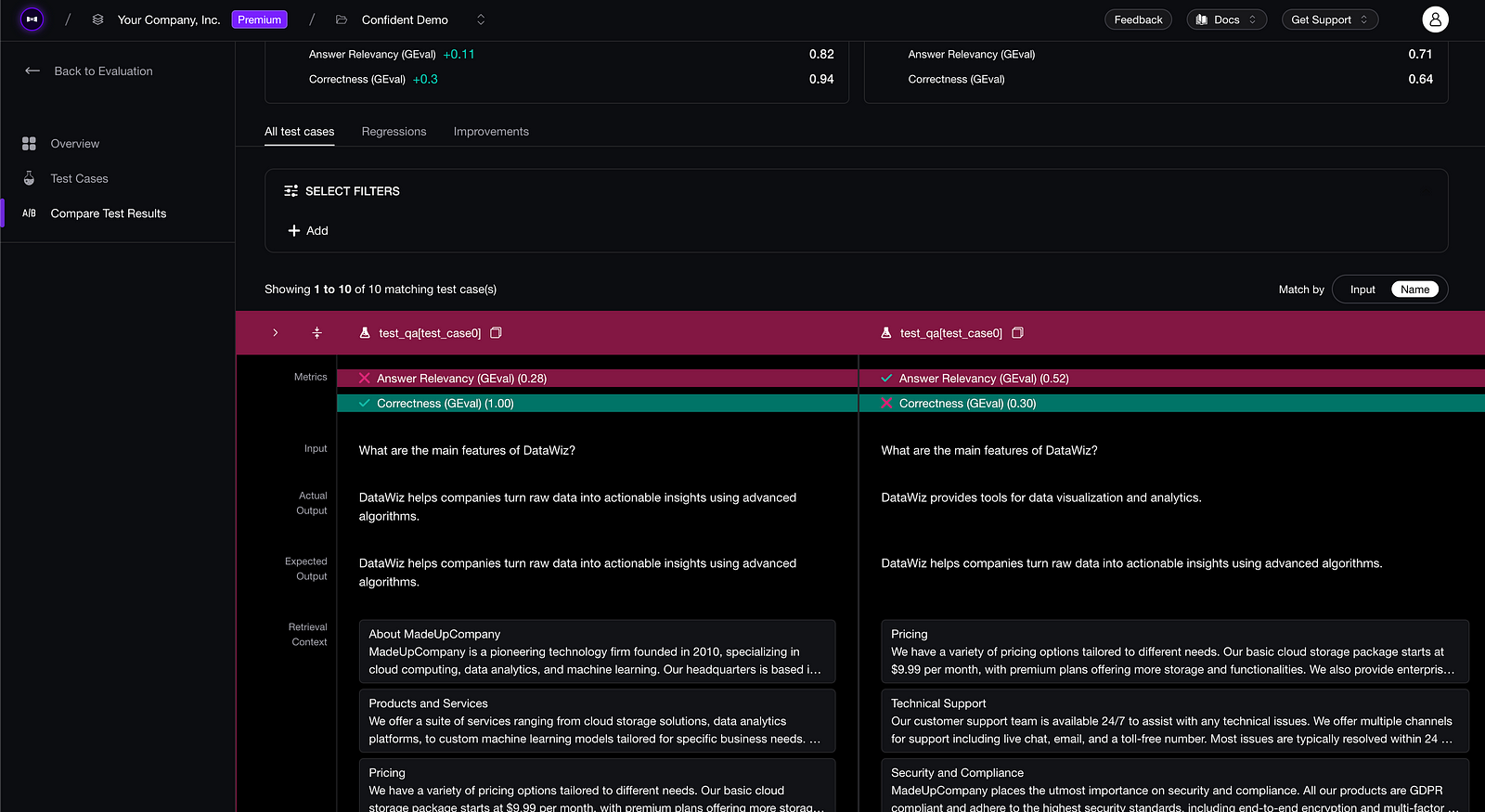The width and height of the screenshot is (1485, 812).
Task: Switch to the Improvements tab
Action: pyautogui.click(x=491, y=132)
